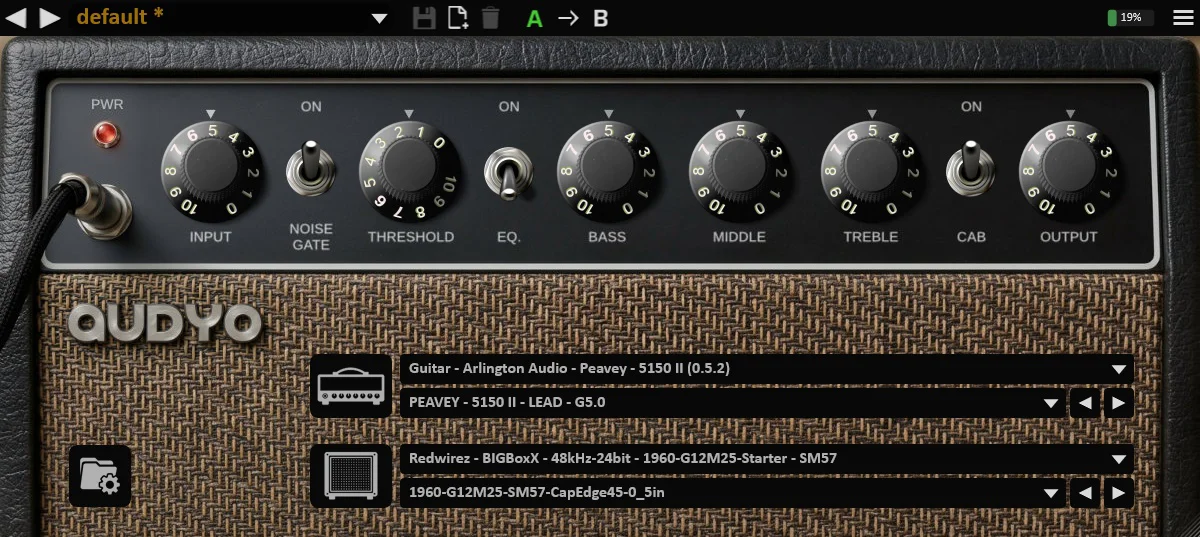Select previous amp model with left arrow
The height and width of the screenshot is (537, 1200).
(x=1083, y=403)
